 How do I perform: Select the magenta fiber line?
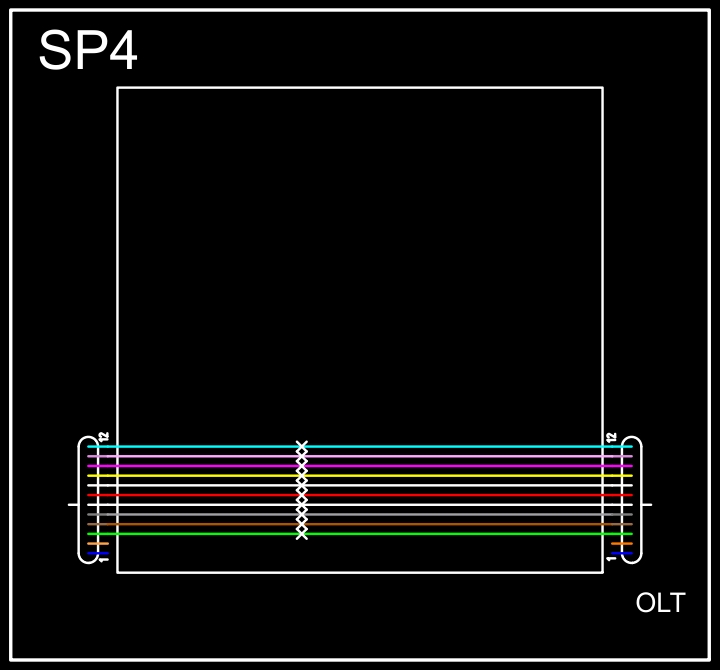pos(450,466)
